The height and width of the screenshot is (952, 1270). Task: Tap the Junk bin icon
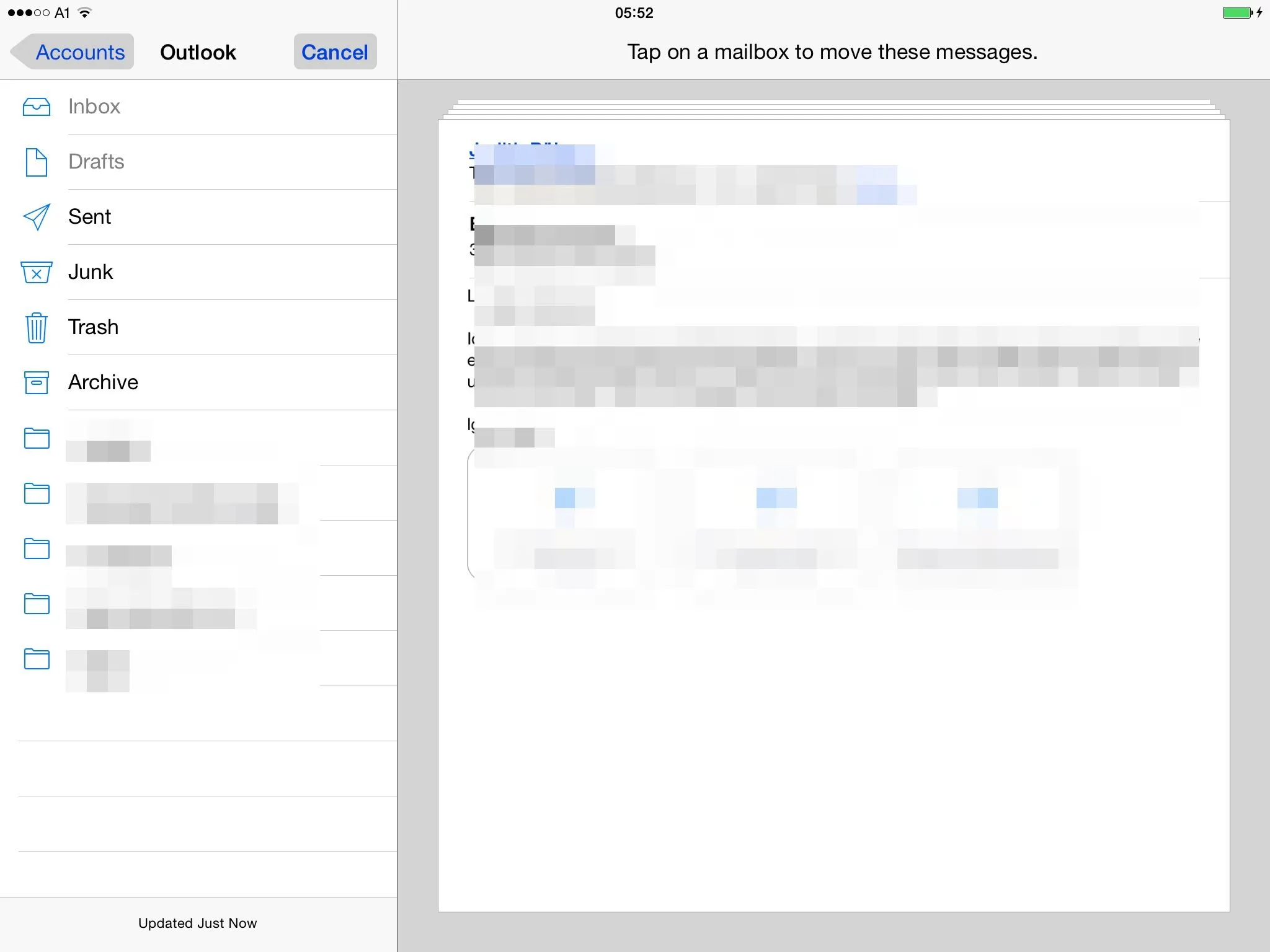pyautogui.click(x=37, y=272)
